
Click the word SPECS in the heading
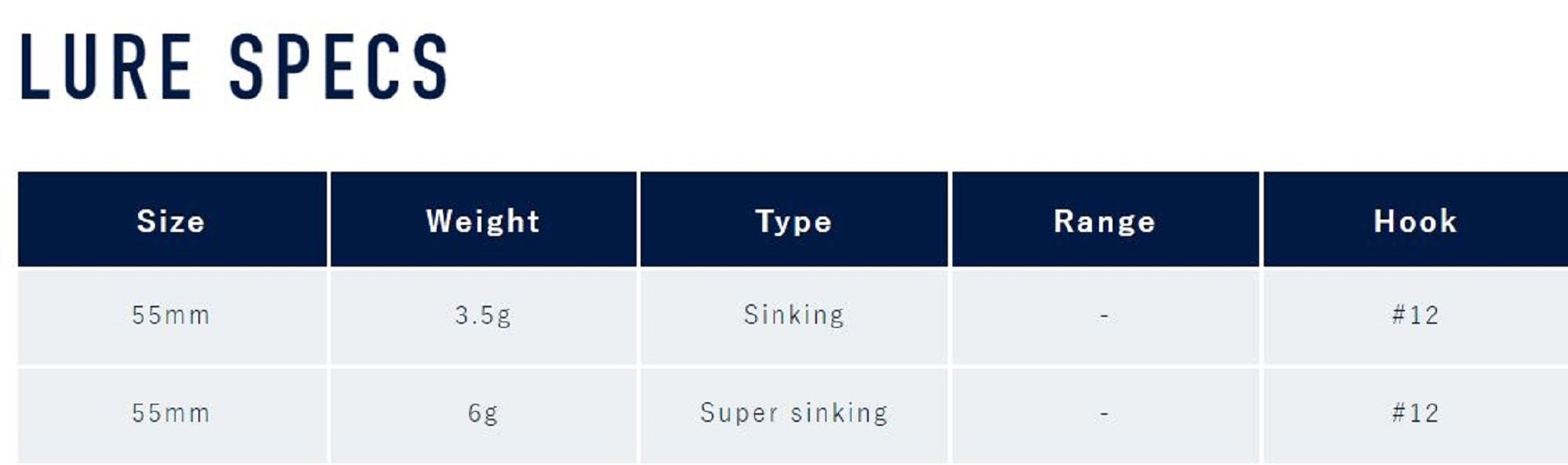point(339,67)
